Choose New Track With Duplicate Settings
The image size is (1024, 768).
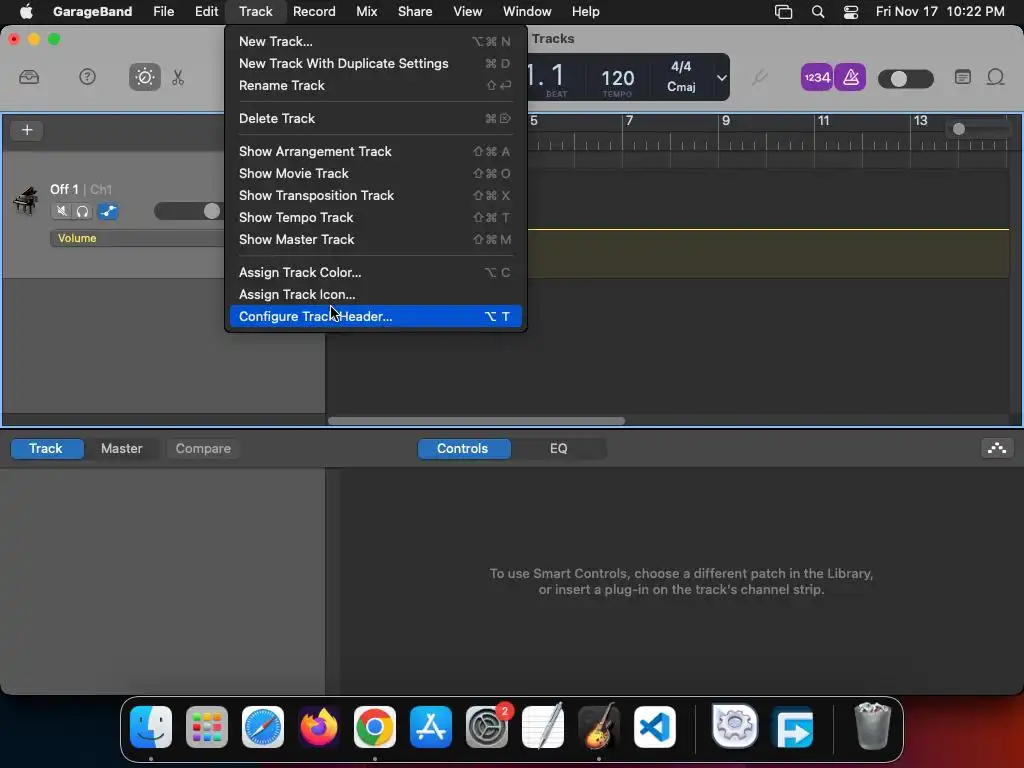pos(376,63)
